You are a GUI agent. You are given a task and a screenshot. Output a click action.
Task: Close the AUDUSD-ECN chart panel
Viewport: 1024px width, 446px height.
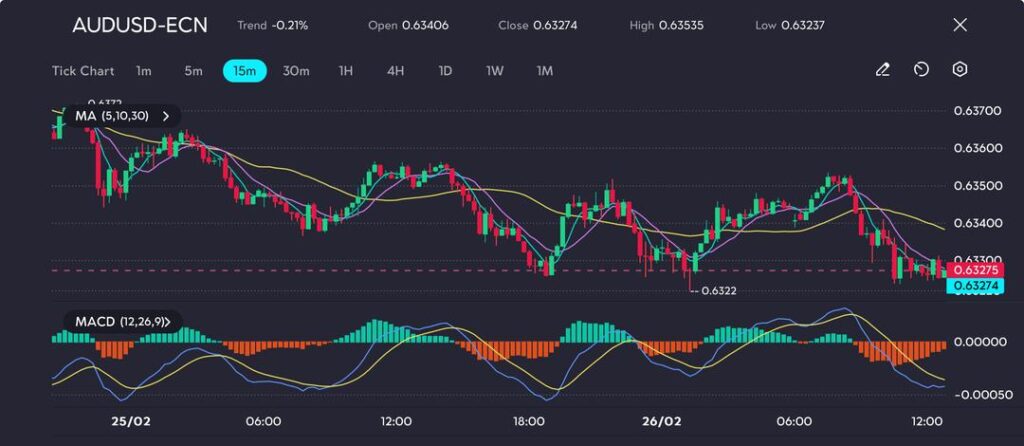pos(960,25)
